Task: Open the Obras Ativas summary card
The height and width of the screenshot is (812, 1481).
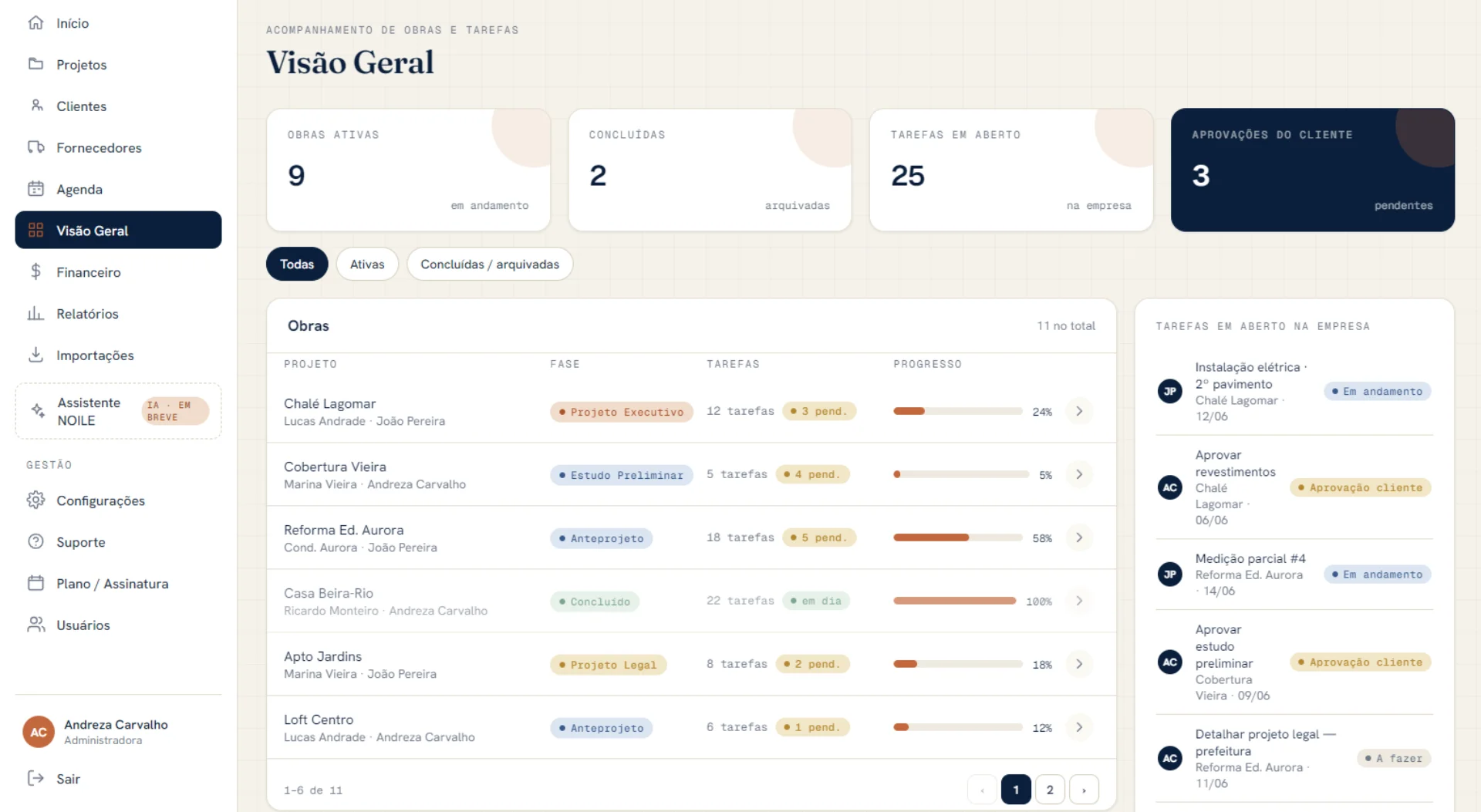Action: pyautogui.click(x=408, y=170)
